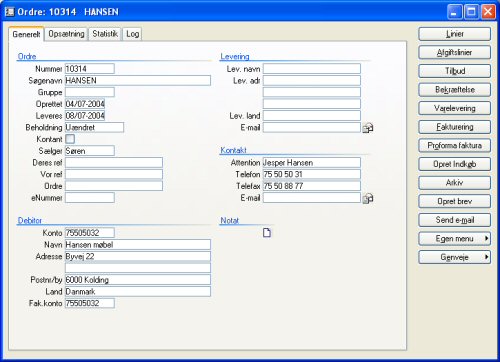Click the Levering section header link
This screenshot has height=362, width=500.
235,56
